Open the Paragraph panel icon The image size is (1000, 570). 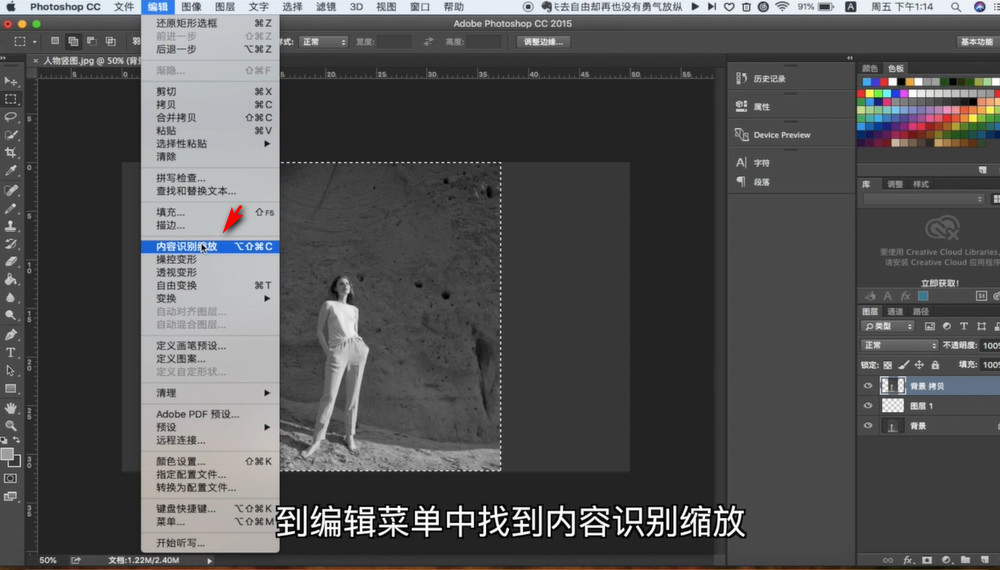[x=741, y=182]
